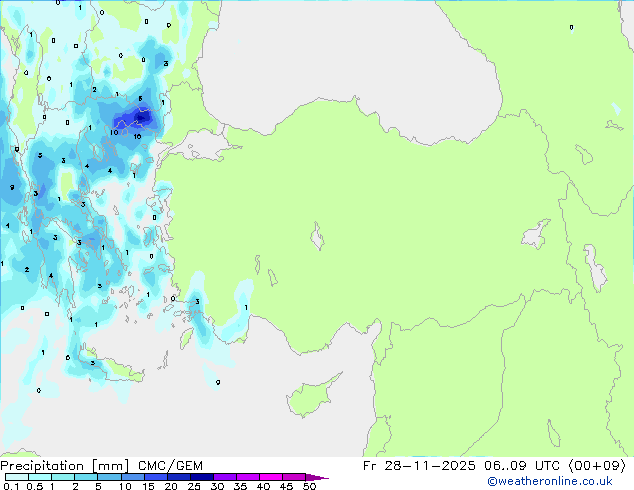This screenshot has width=634, height=490.
Task: Click the legend scale value '50'
Action: pyautogui.click(x=309, y=486)
